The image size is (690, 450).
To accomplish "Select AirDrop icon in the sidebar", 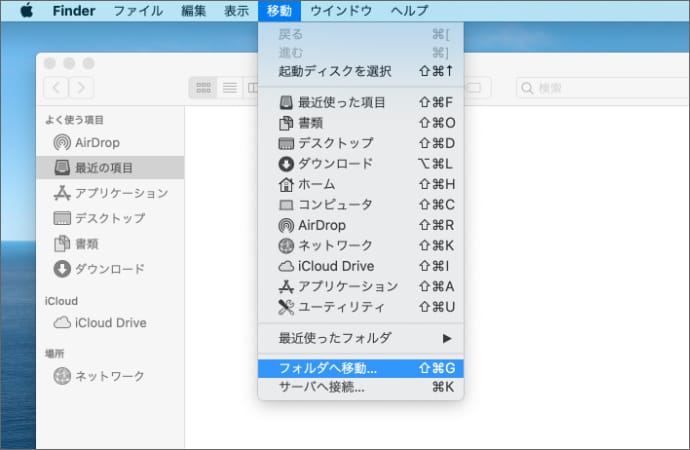I will (x=62, y=143).
